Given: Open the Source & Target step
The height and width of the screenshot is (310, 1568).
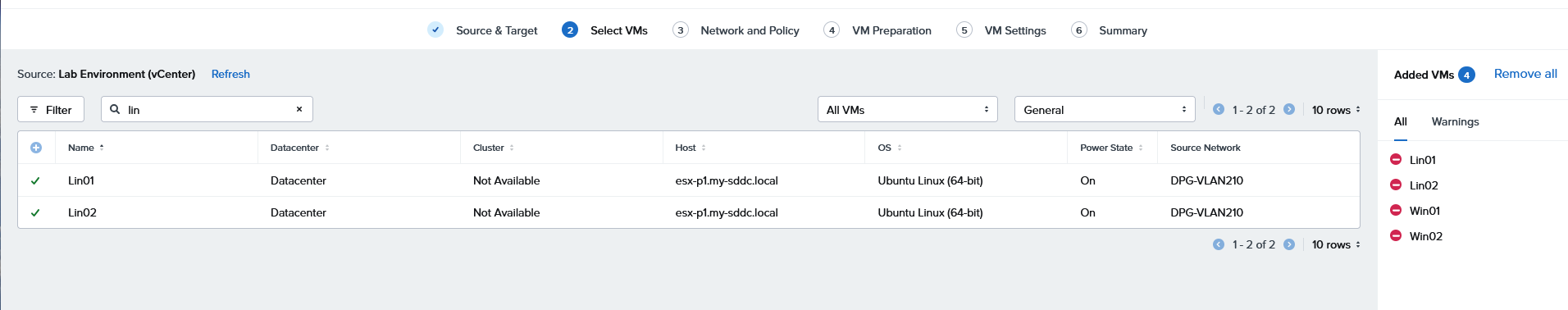Looking at the screenshot, I should 497,30.
